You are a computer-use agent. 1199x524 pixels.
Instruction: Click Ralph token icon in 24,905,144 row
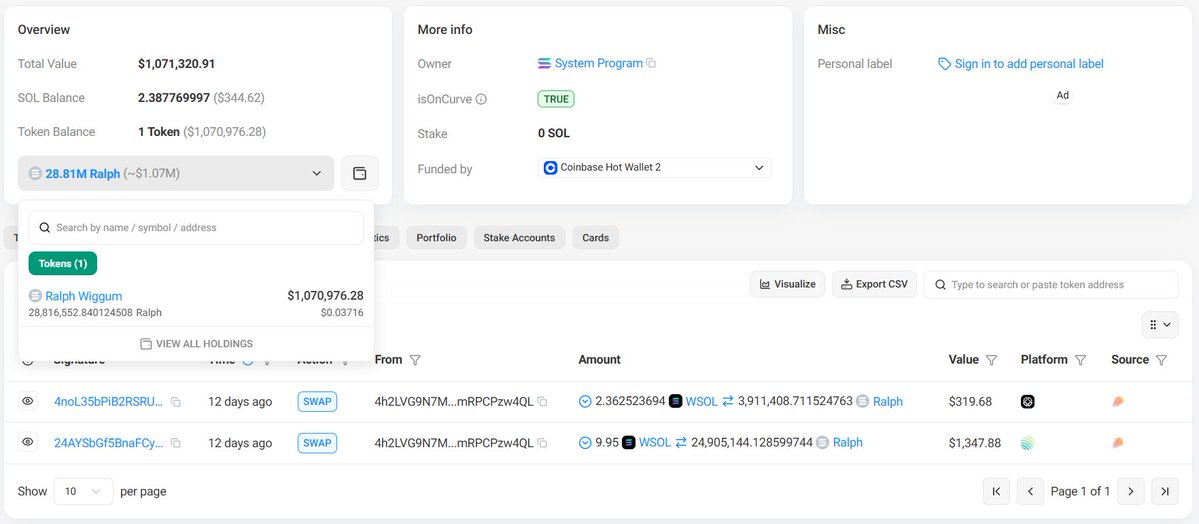click(x=823, y=442)
